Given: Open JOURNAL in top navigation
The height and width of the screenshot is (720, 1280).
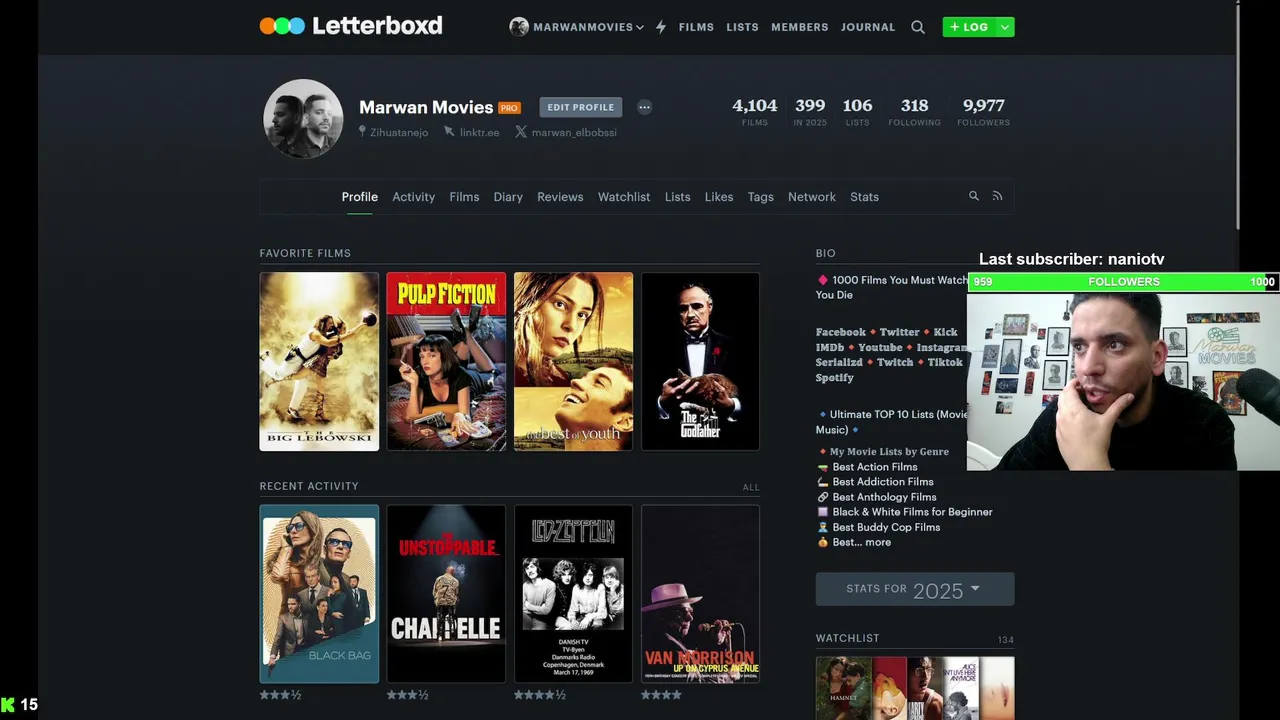Looking at the screenshot, I should pyautogui.click(x=868, y=27).
